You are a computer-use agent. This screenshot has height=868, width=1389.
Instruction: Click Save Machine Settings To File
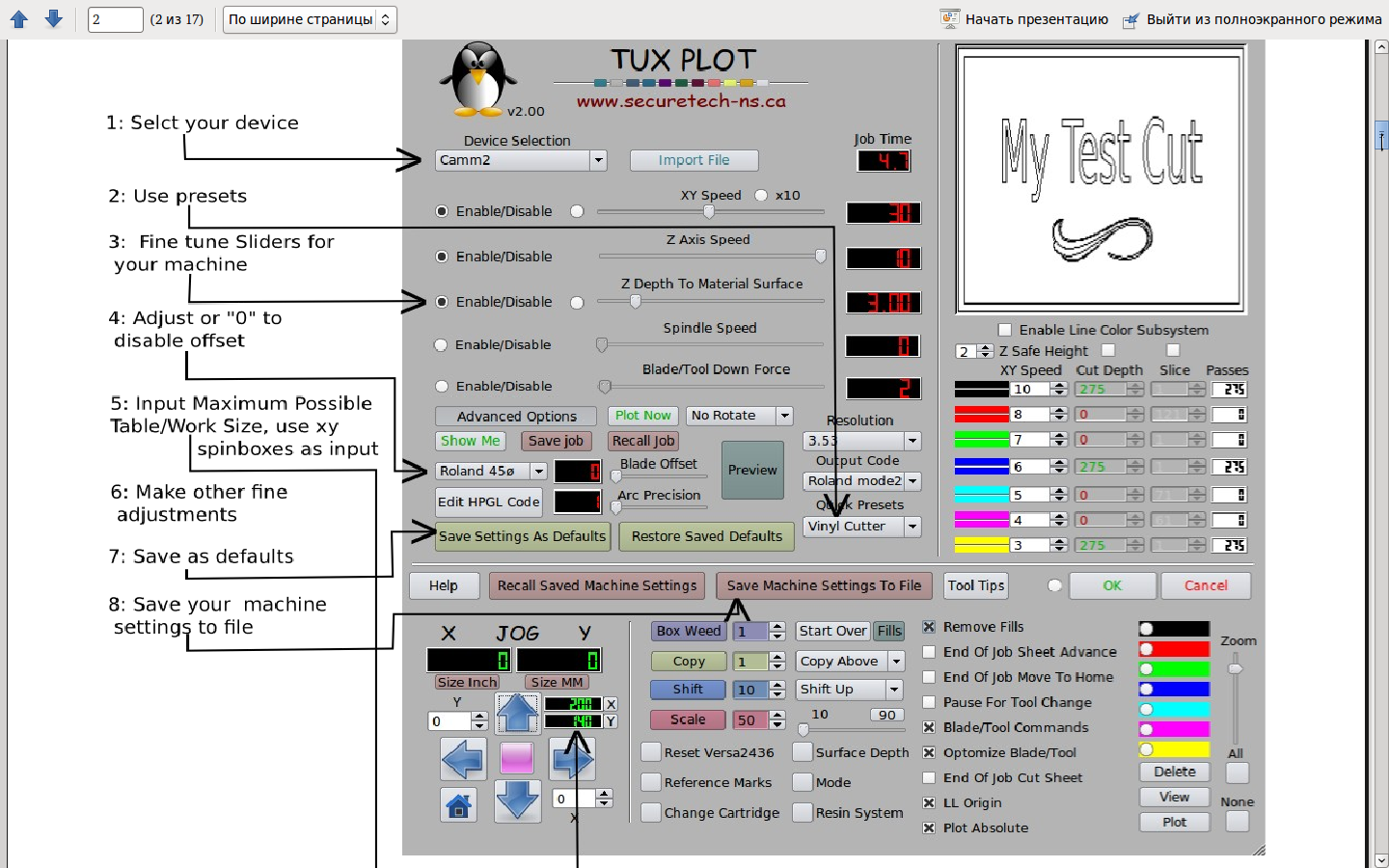[x=824, y=585]
